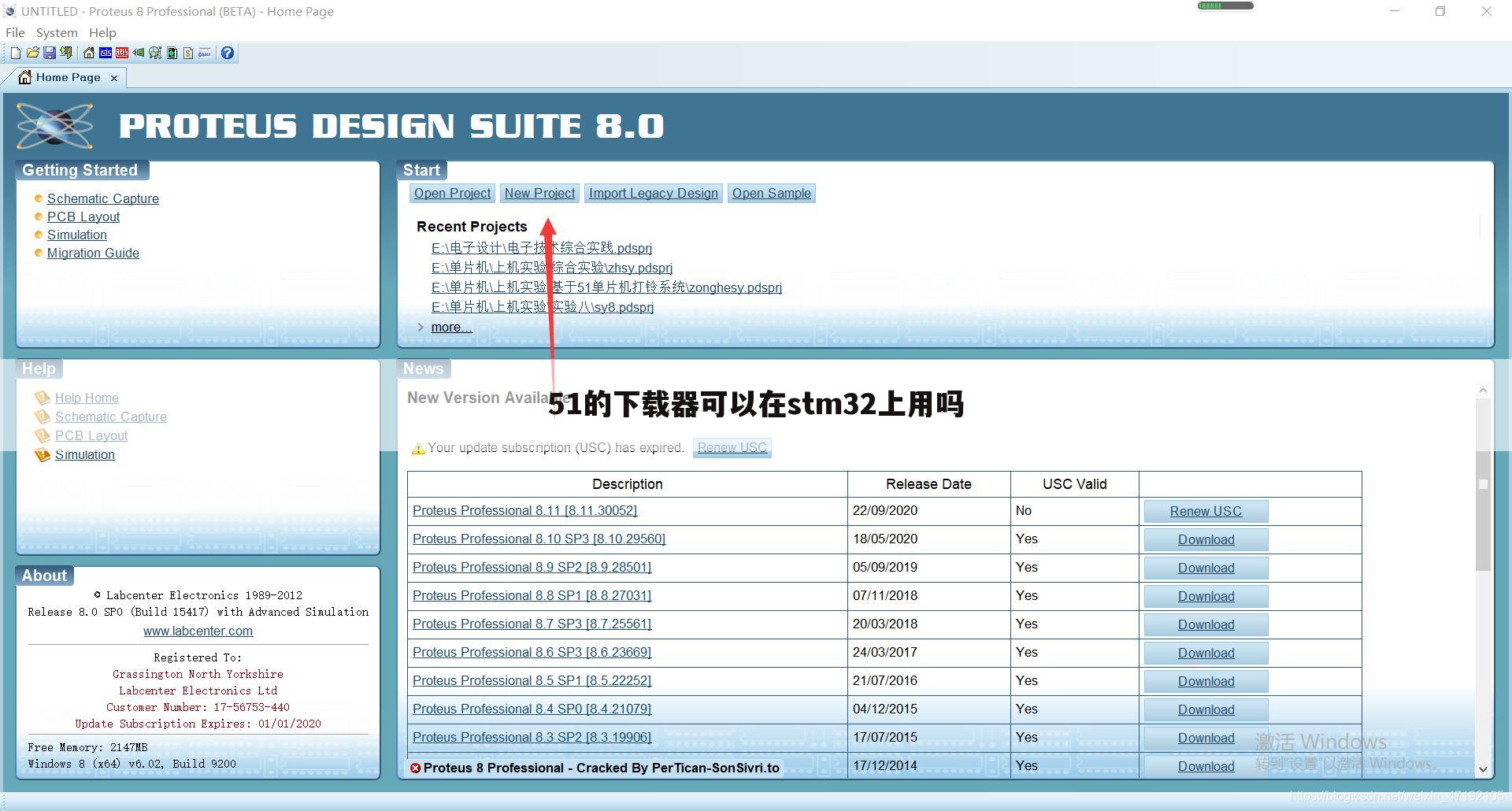Viewport: 1512px width, 811px height.
Task: Click the Renew USC link beside warning
Action: coord(732,447)
